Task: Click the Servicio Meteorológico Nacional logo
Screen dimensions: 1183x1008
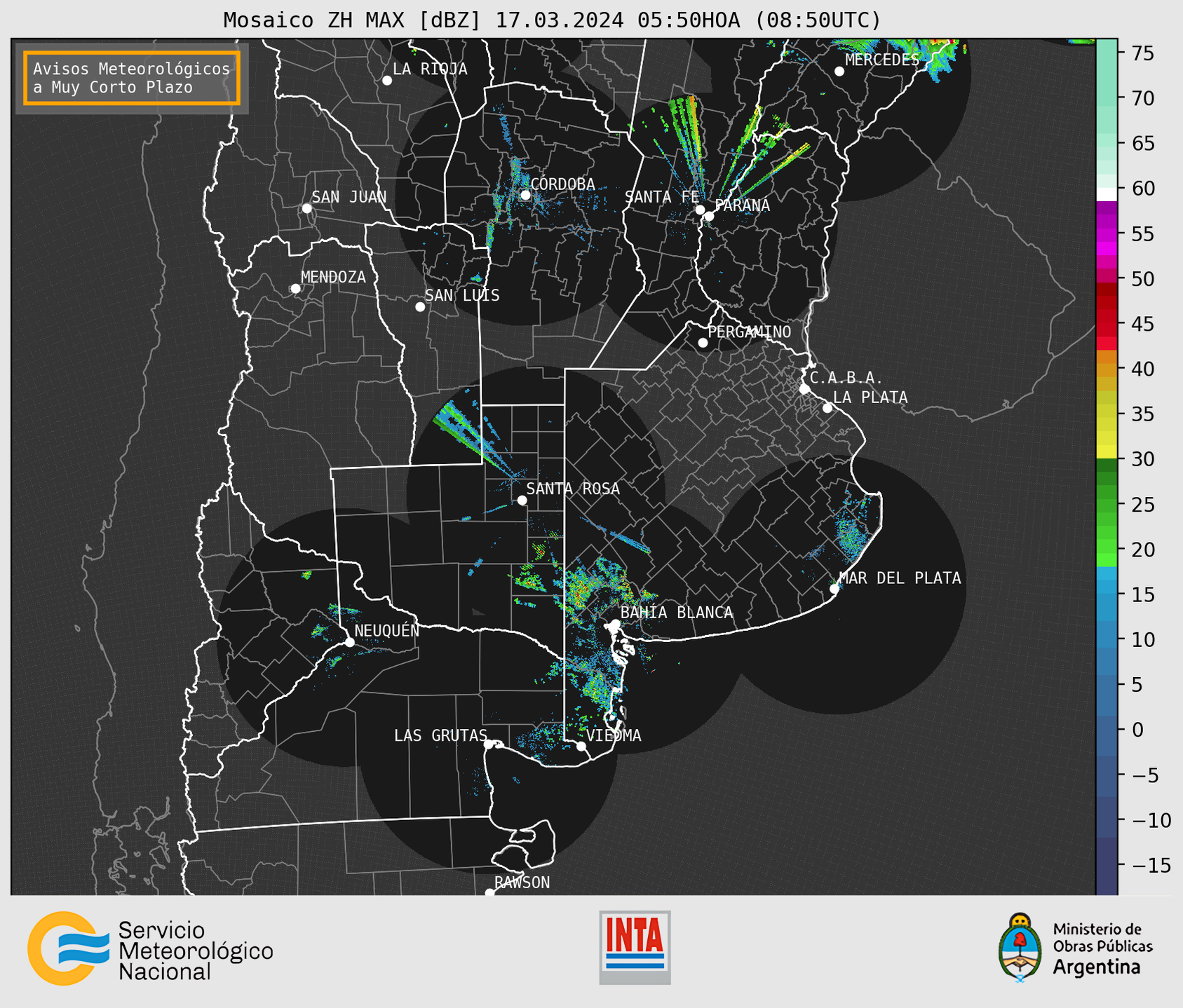Action: [150, 948]
